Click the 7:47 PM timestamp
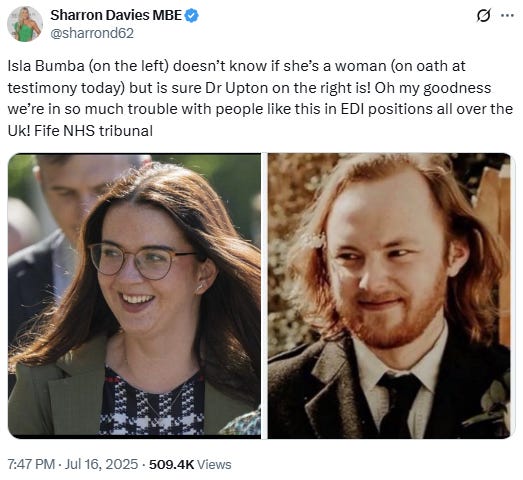 [31, 464]
